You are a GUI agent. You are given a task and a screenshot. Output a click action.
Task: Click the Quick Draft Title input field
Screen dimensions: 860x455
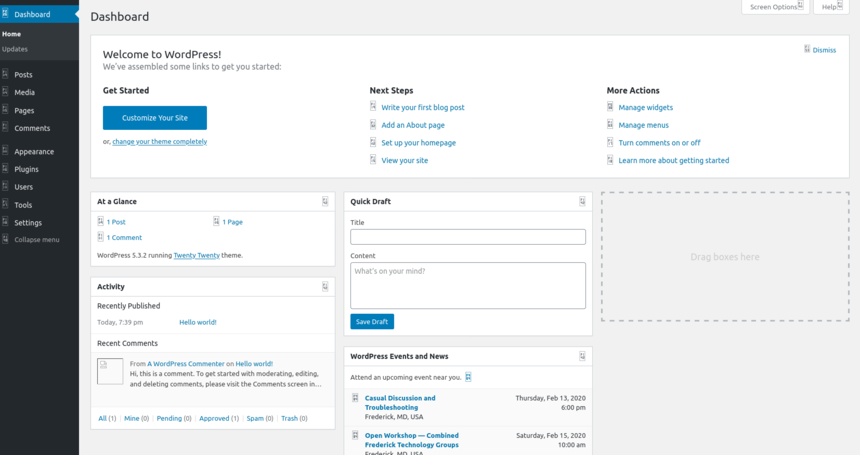coord(468,237)
